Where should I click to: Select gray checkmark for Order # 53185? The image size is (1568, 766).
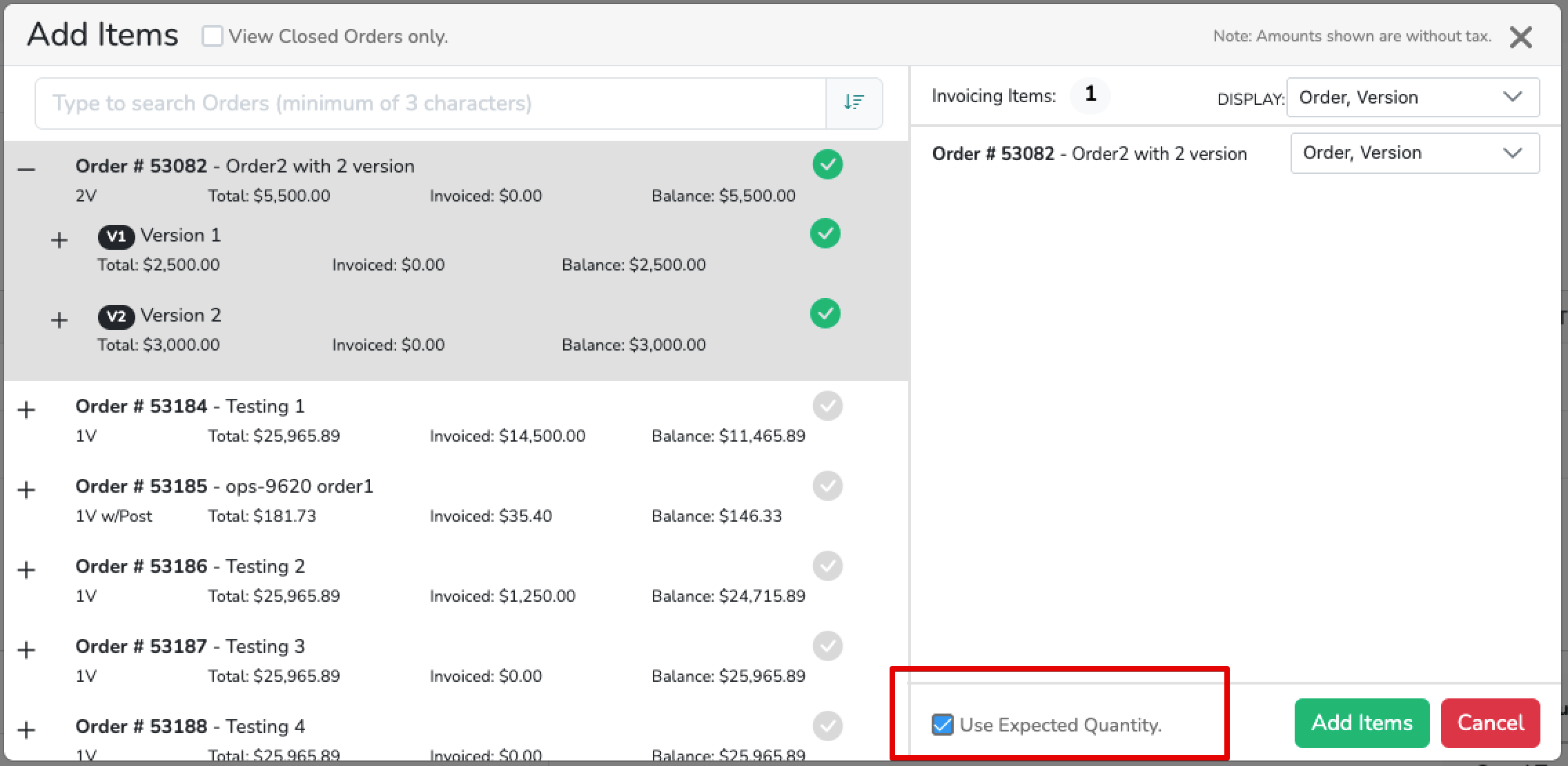click(827, 487)
